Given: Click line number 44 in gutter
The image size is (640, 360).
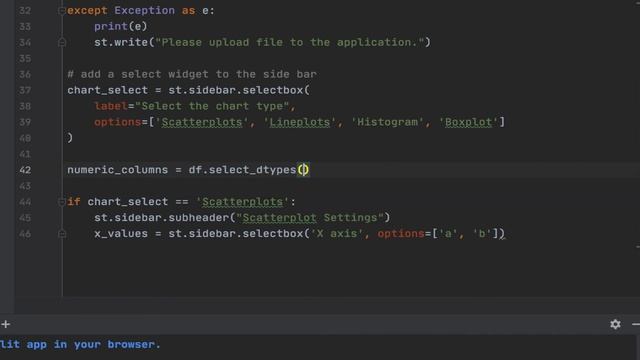Looking at the screenshot, I should point(25,202).
